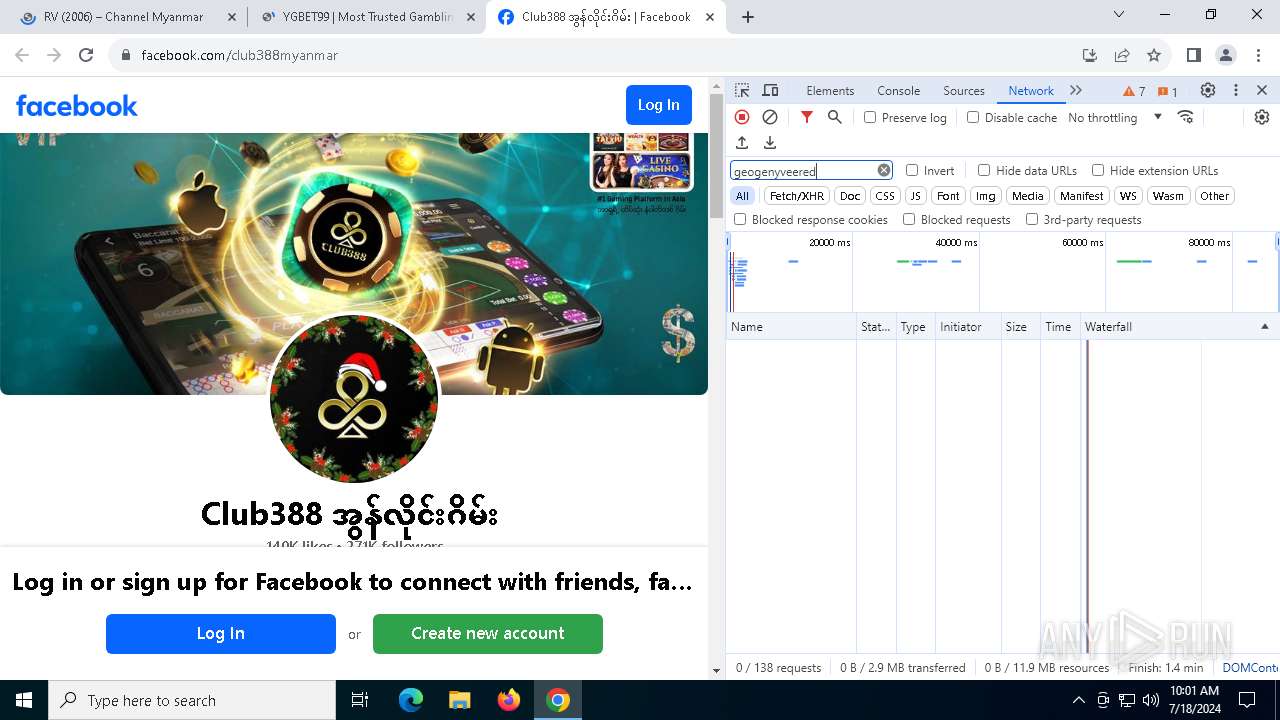Click the blue Log In header button
Viewport: 1280px width, 720px height.
[659, 105]
